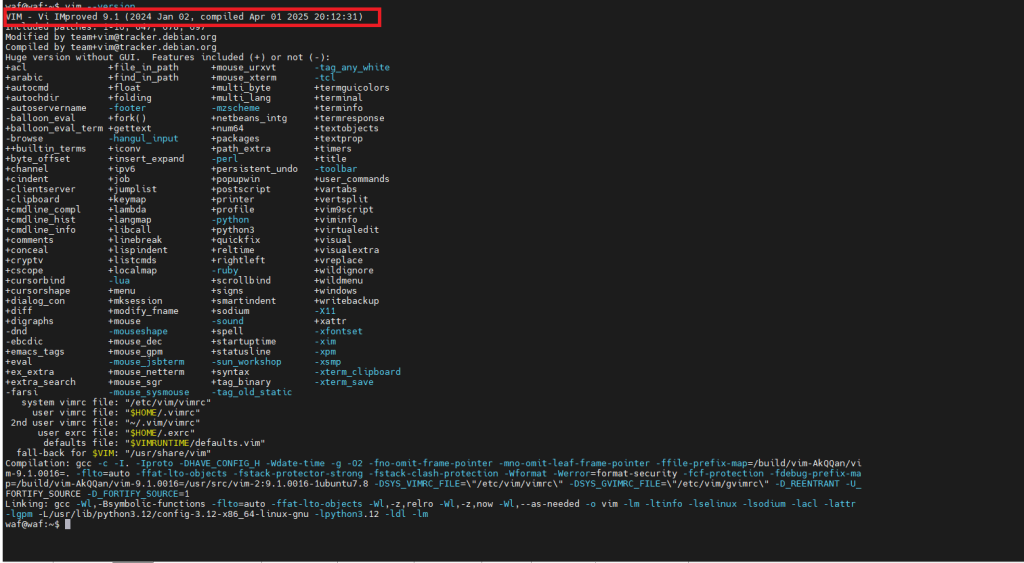Click the '-toolbar' feature text
Screen dimensions: 1024x563
click(336, 169)
